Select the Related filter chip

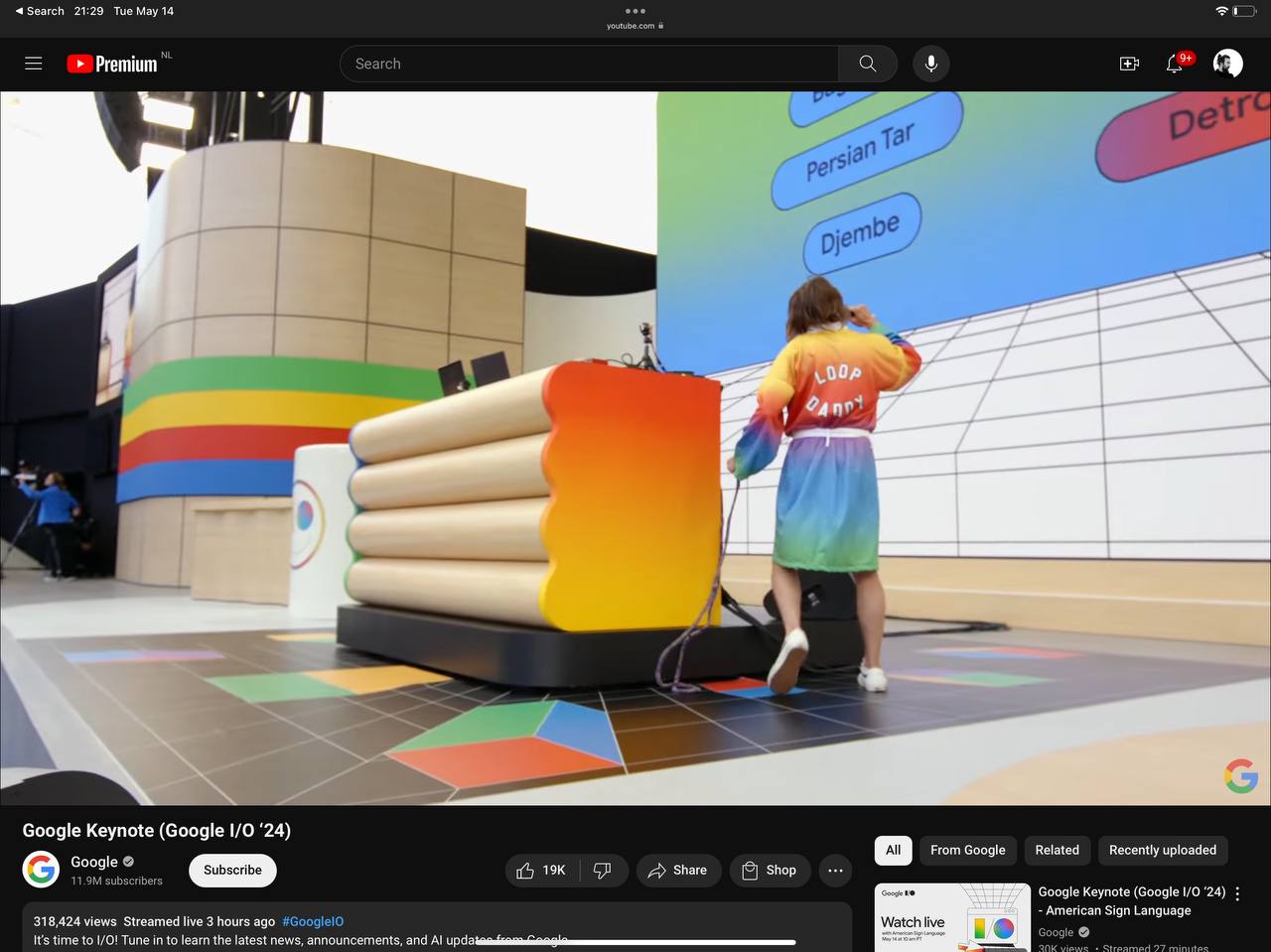click(x=1058, y=850)
